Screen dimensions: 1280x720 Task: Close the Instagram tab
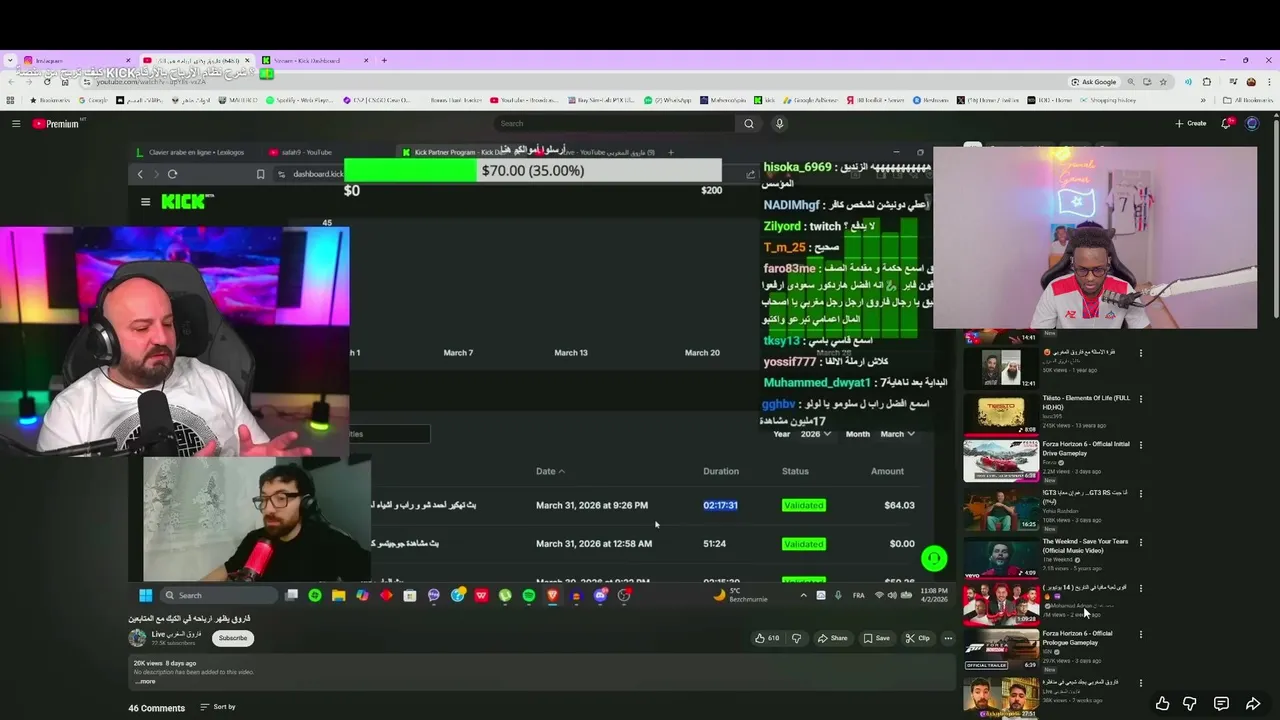click(128, 60)
